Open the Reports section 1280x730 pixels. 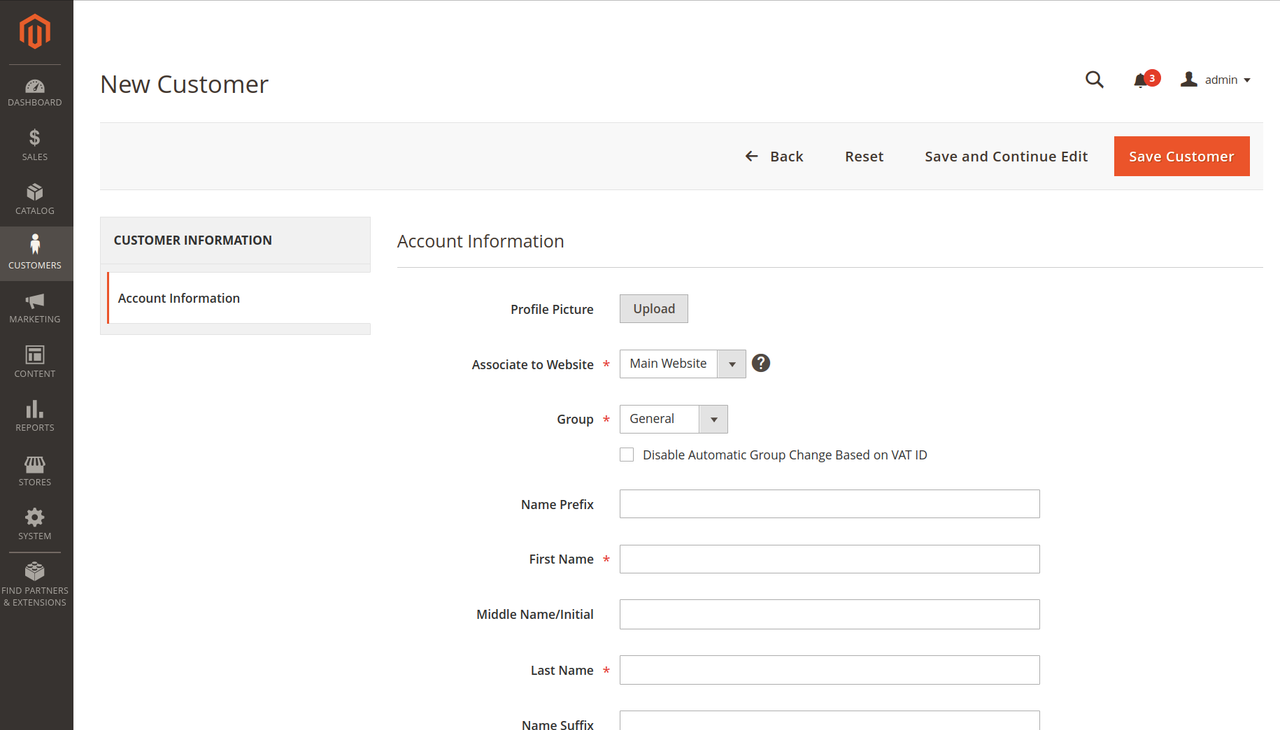(x=35, y=415)
